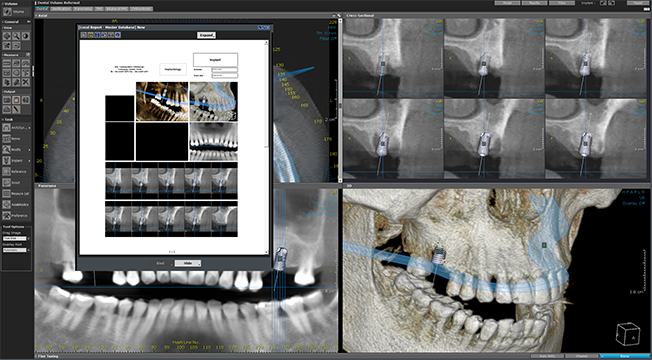
Task: Open the Preference task icon
Action: click(x=7, y=215)
